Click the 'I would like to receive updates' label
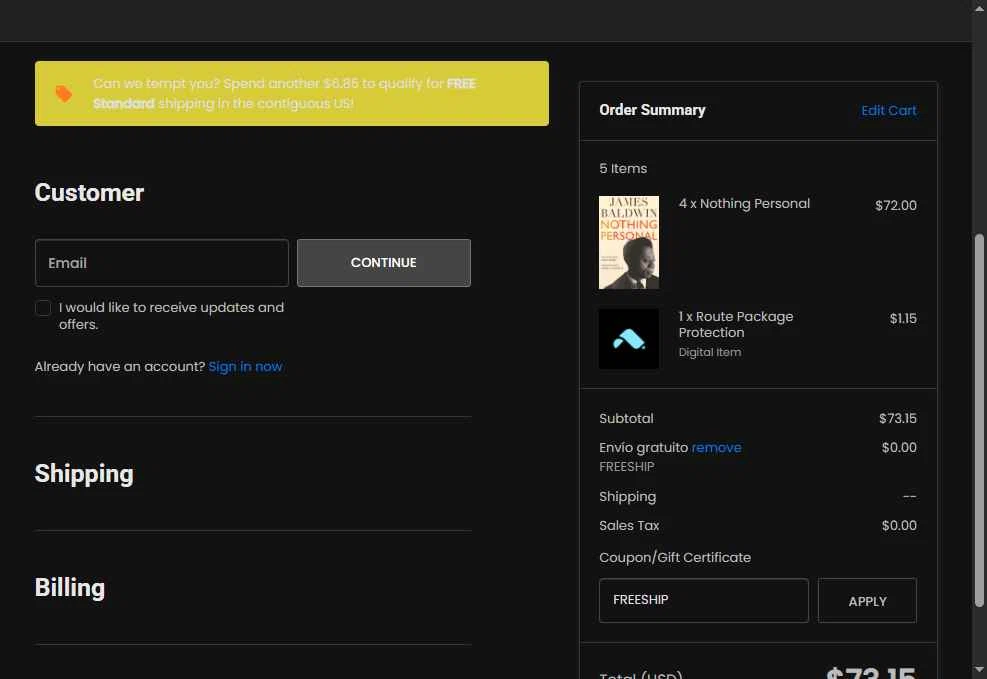 click(171, 316)
